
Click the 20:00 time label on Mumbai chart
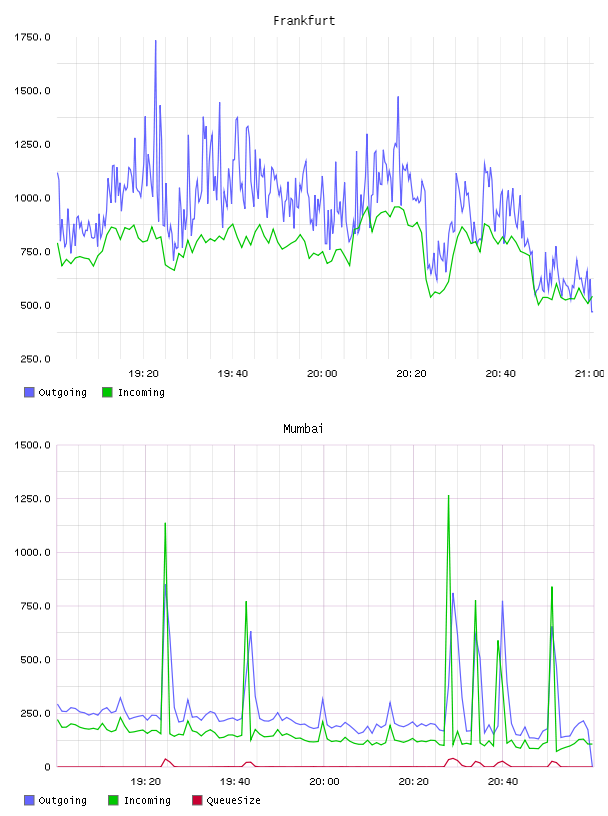[x=324, y=781]
